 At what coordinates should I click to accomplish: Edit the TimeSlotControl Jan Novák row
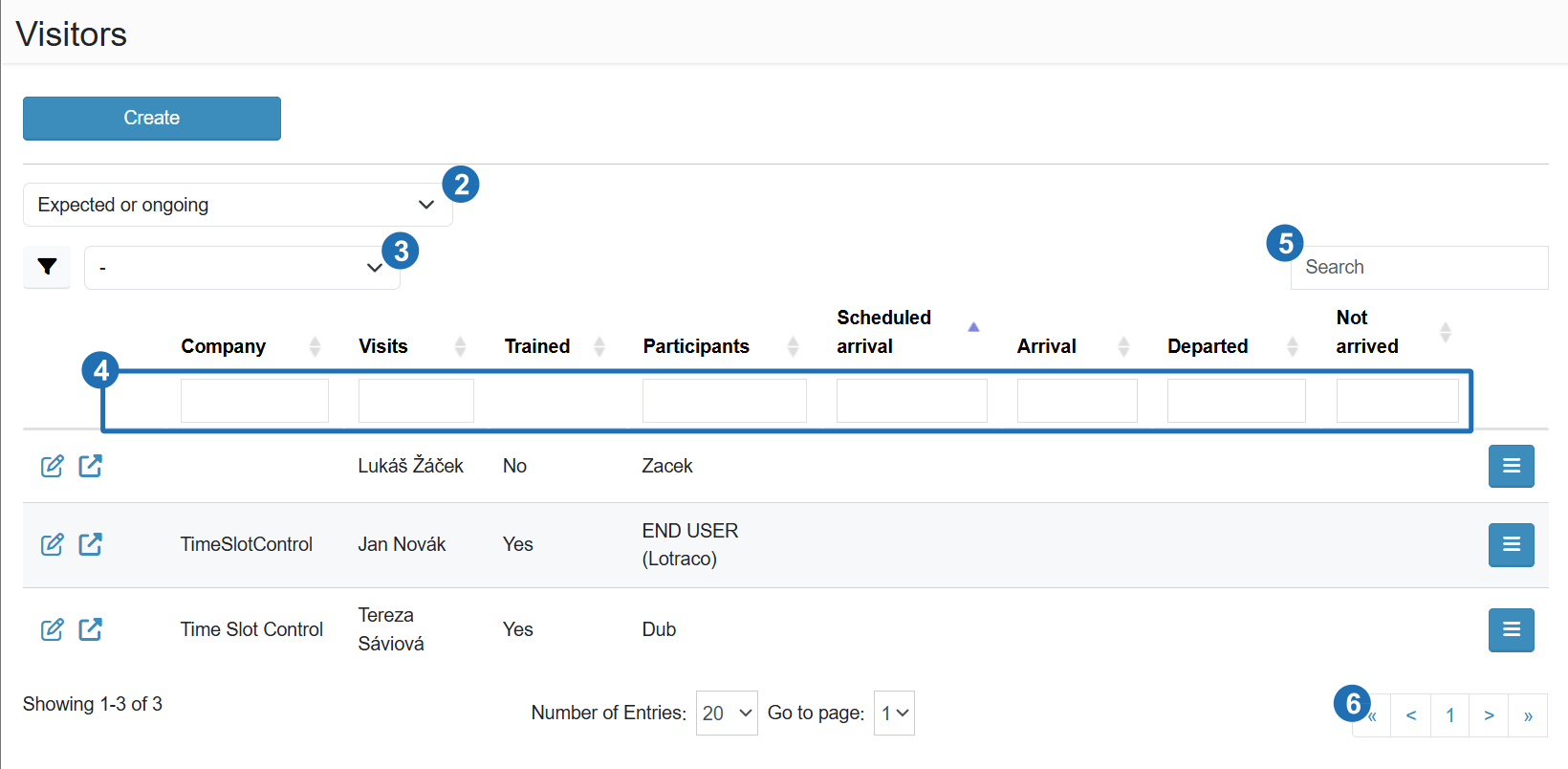53,544
